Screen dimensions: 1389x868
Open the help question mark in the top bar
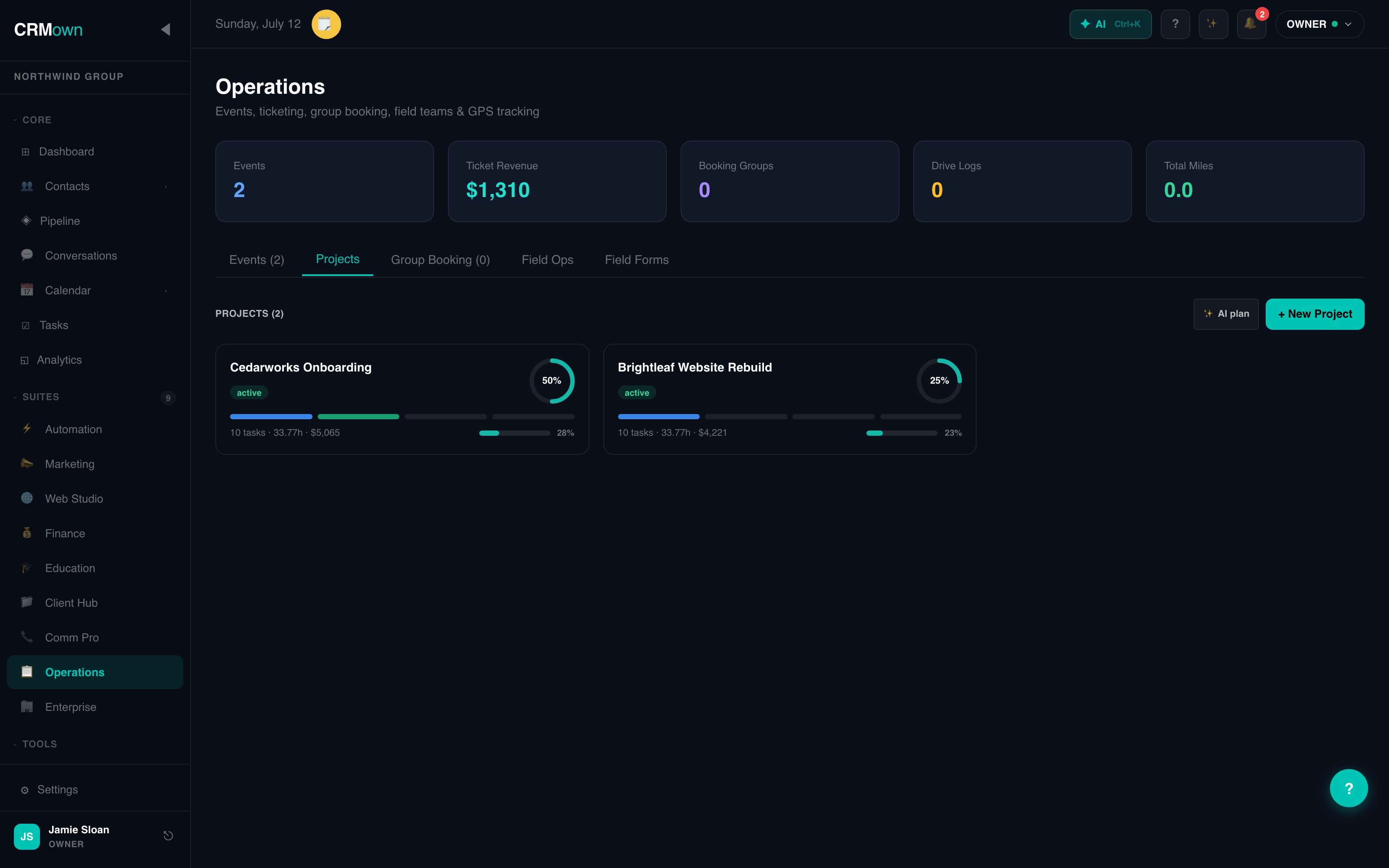coord(1175,24)
